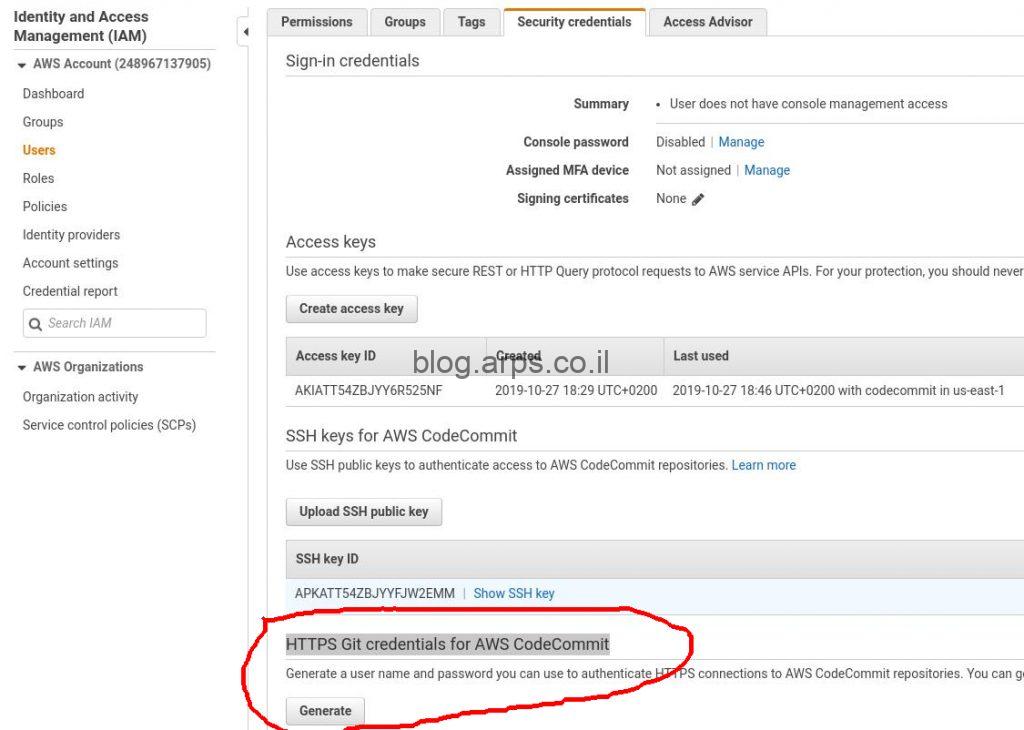Click the Create access key button
Image resolution: width=1024 pixels, height=730 pixels.
click(351, 308)
